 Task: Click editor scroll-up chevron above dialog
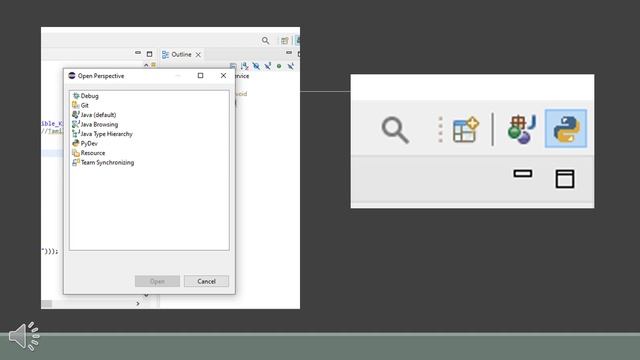pyautogui.click(x=146, y=65)
